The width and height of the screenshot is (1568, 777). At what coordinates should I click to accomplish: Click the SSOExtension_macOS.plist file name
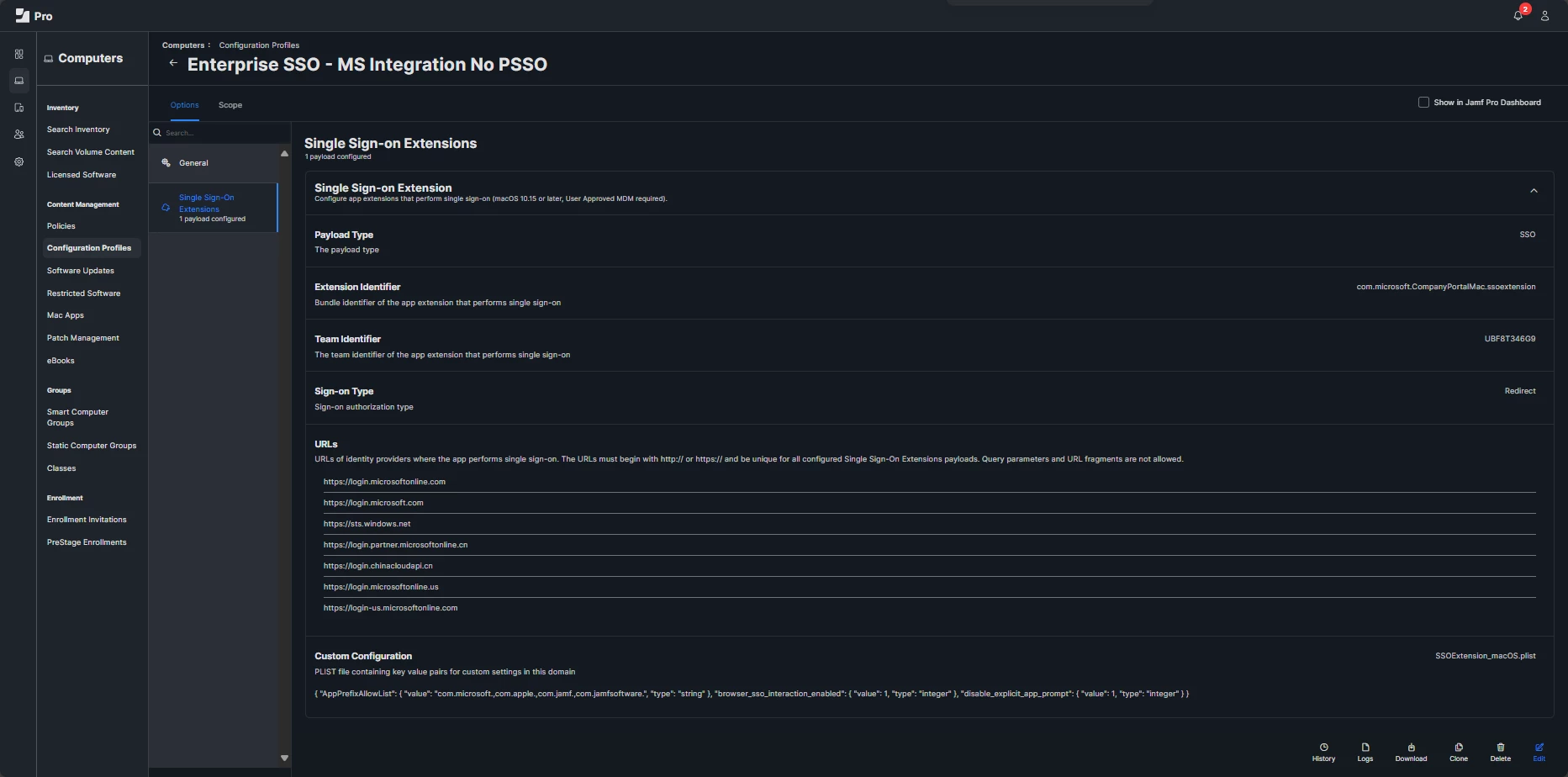(x=1485, y=656)
